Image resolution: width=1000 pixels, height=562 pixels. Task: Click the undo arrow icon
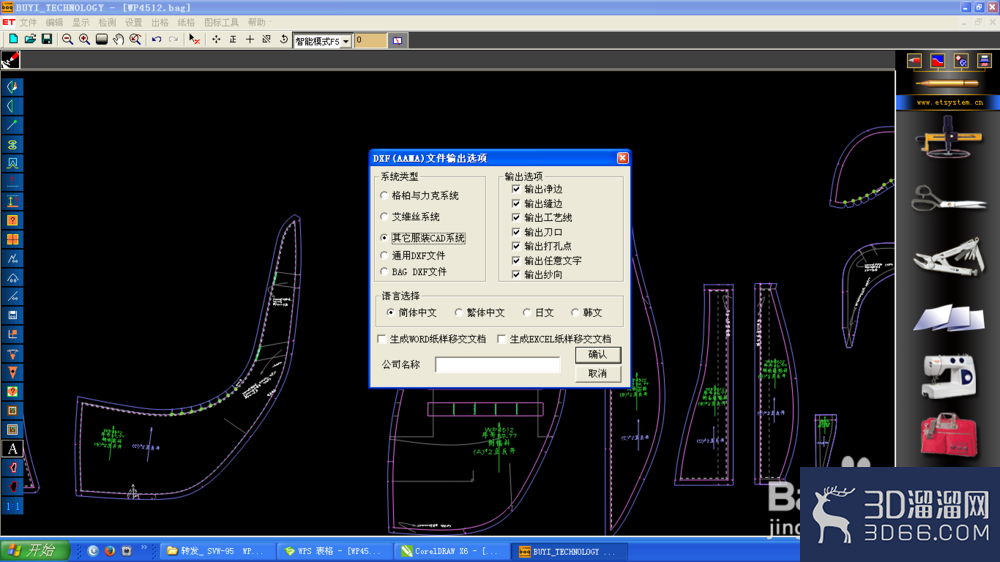click(x=156, y=40)
